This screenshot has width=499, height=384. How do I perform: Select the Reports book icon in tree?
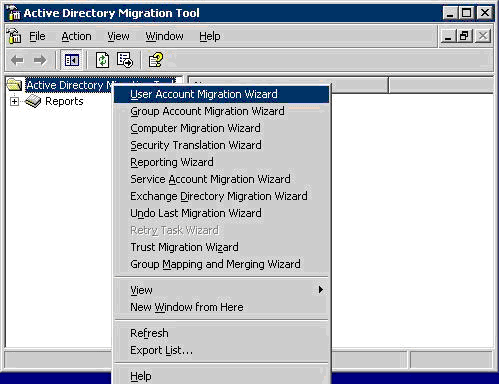click(x=33, y=101)
